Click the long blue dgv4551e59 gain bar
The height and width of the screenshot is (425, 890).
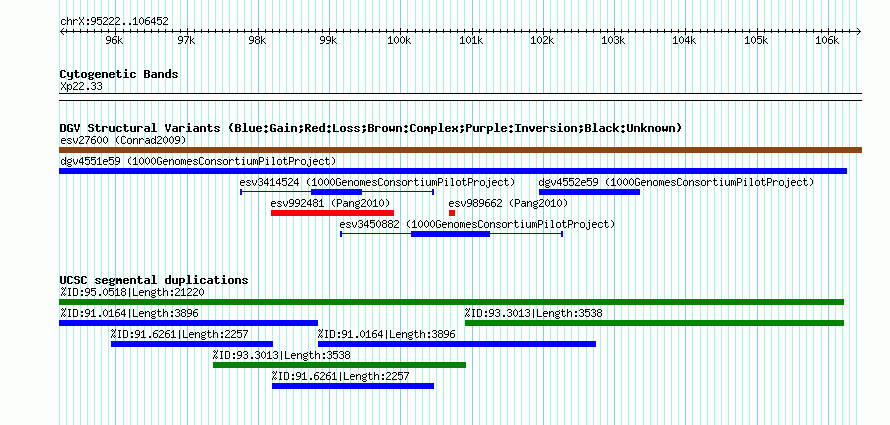point(453,171)
